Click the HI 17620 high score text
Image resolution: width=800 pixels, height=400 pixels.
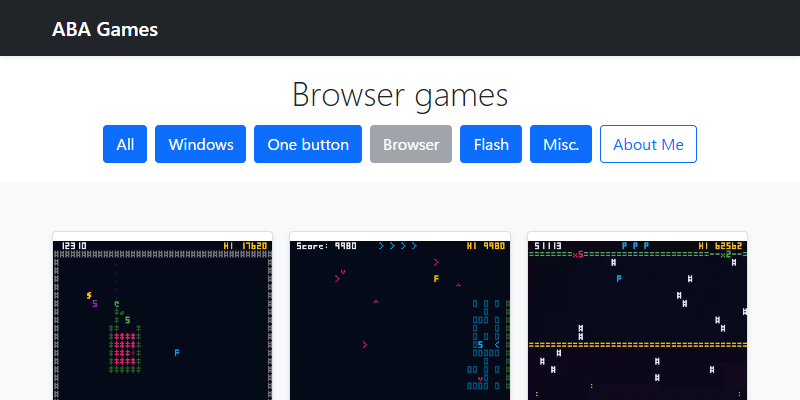246,245
